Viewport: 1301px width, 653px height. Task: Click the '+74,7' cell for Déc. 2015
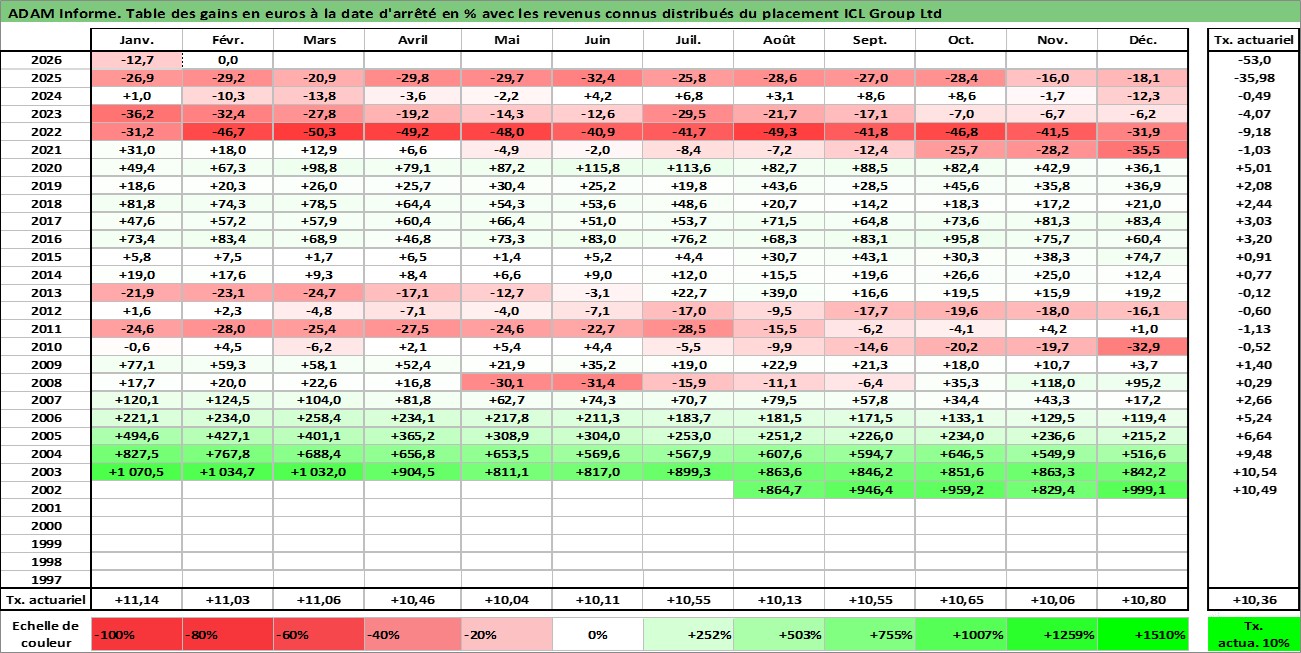[x=1143, y=257]
